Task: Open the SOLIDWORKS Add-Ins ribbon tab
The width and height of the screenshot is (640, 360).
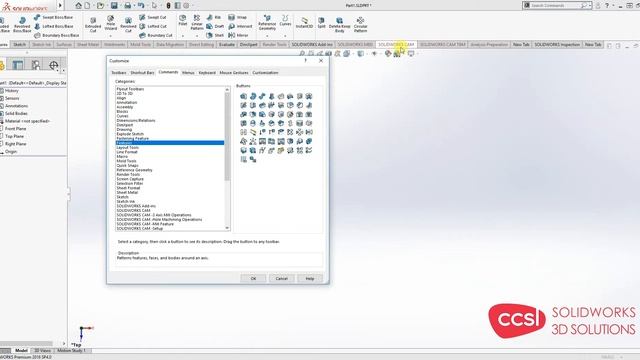Action: [312, 44]
